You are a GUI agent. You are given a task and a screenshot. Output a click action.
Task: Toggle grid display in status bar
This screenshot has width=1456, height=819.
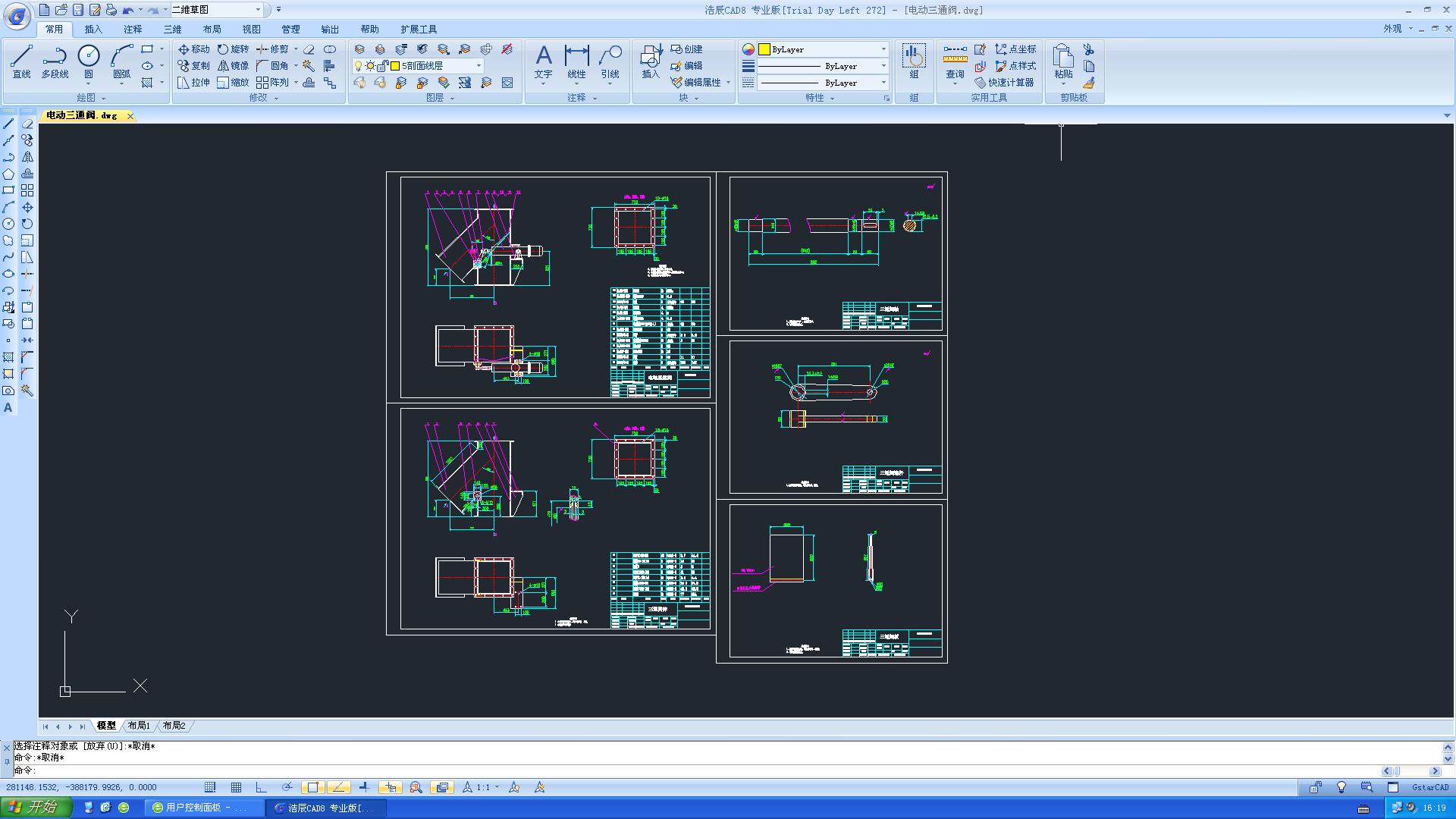pos(236,787)
